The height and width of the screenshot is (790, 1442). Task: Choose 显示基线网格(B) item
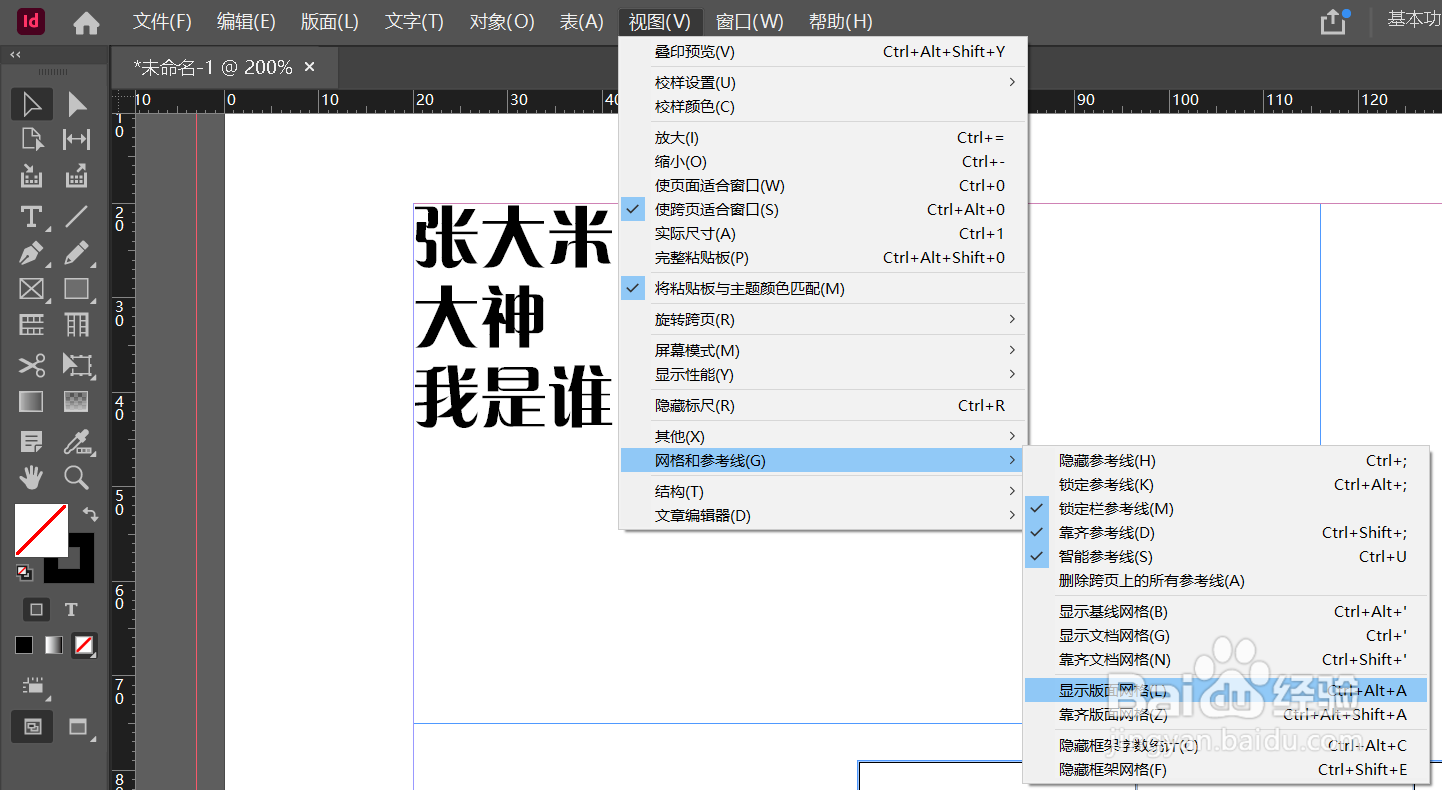pyautogui.click(x=1227, y=612)
